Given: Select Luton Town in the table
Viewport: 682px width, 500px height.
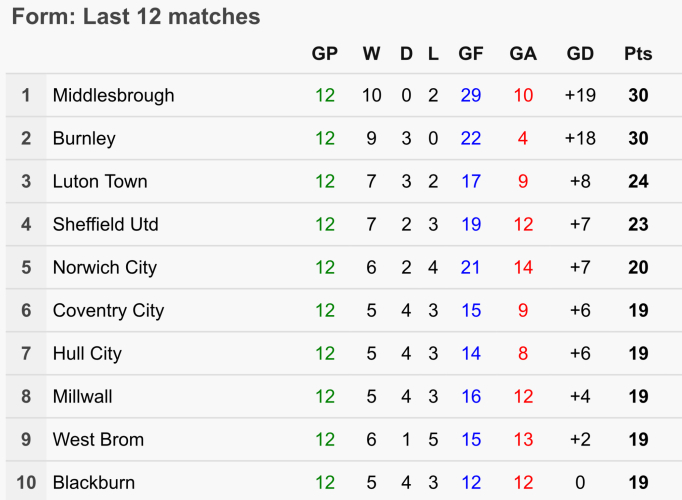Looking at the screenshot, I should click(100, 182).
